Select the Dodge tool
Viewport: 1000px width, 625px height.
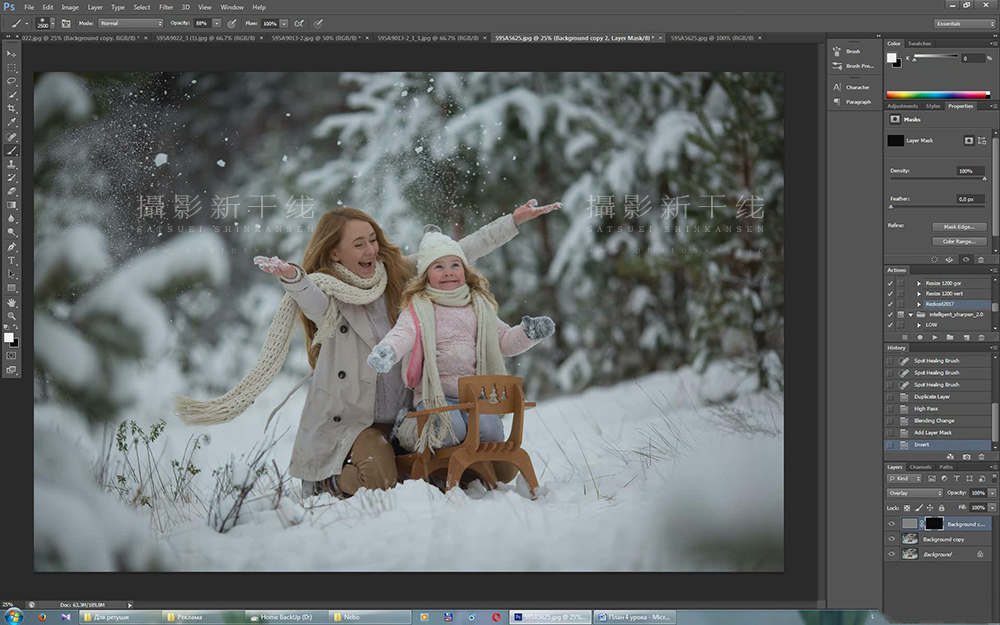click(x=11, y=233)
